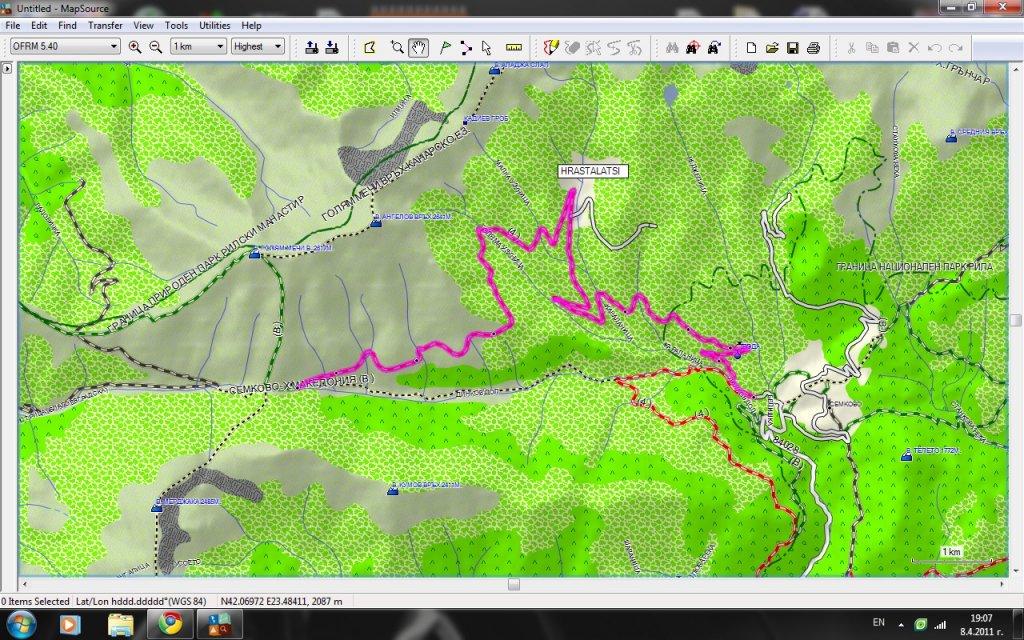Viewport: 1024px width, 640px height.
Task: Click the horizontal scrollbar right arrow
Action: [x=1002, y=584]
